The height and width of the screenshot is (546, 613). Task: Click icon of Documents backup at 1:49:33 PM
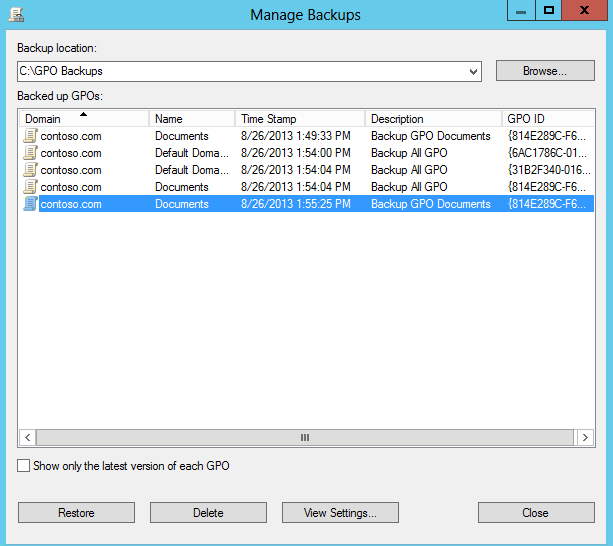tap(31, 136)
